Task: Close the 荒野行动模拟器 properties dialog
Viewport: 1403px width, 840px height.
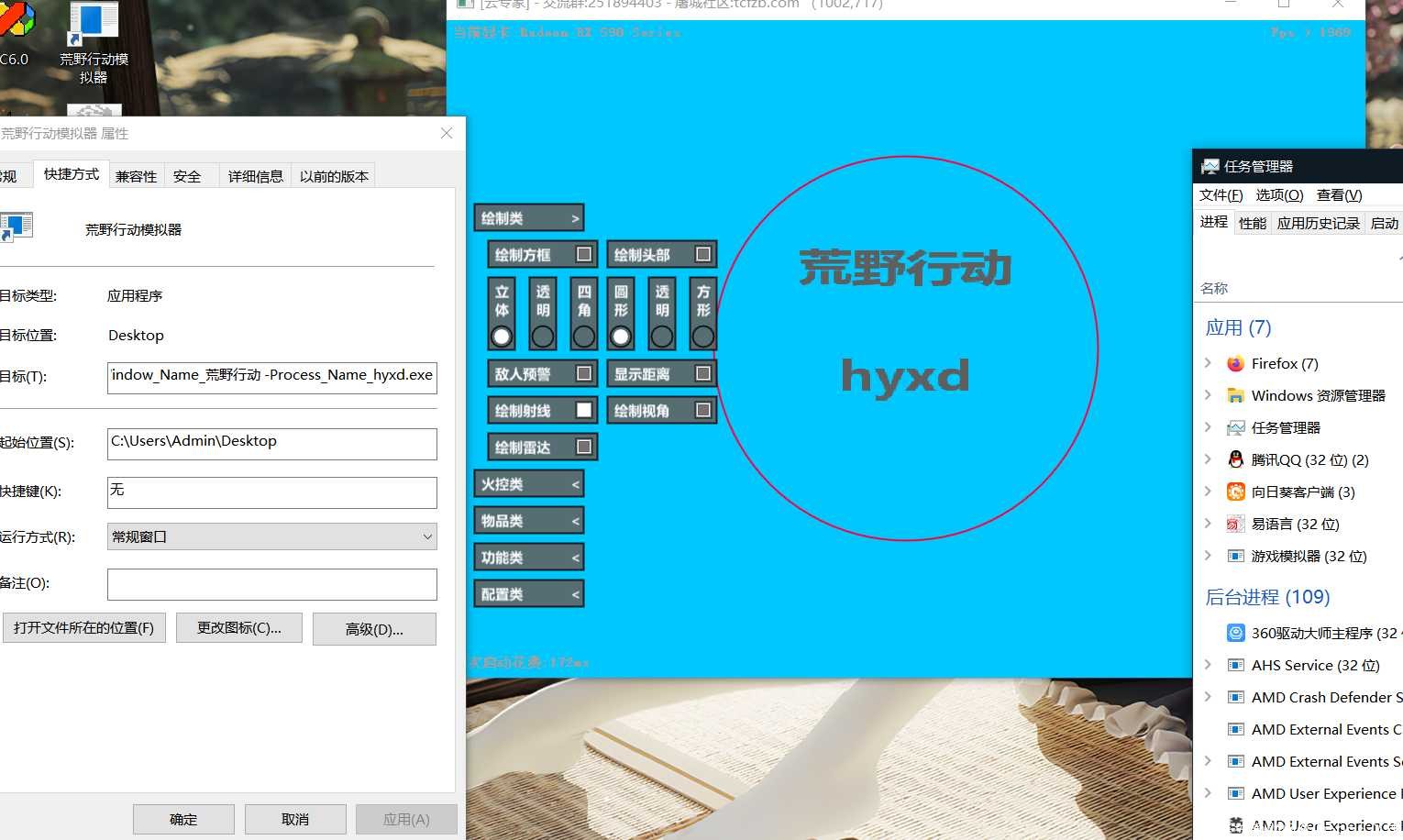Action: [x=447, y=133]
